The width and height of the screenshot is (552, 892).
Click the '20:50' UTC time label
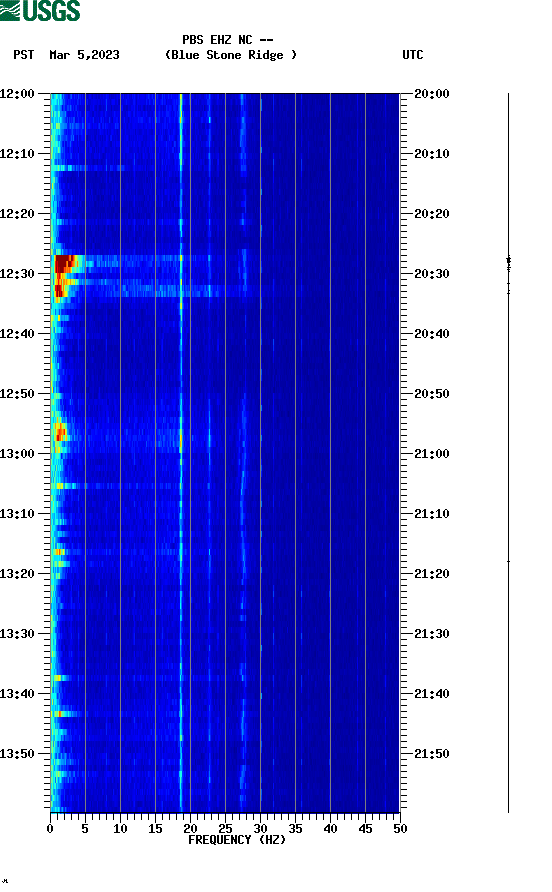click(x=431, y=394)
